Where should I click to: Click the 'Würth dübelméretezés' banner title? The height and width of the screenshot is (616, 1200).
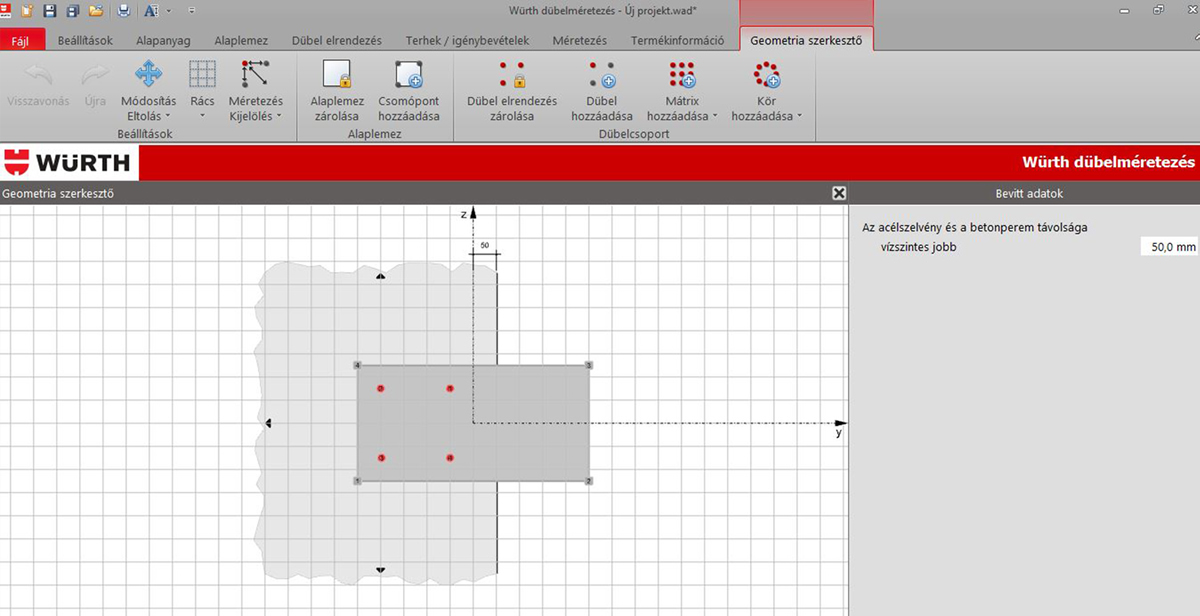pos(1109,162)
